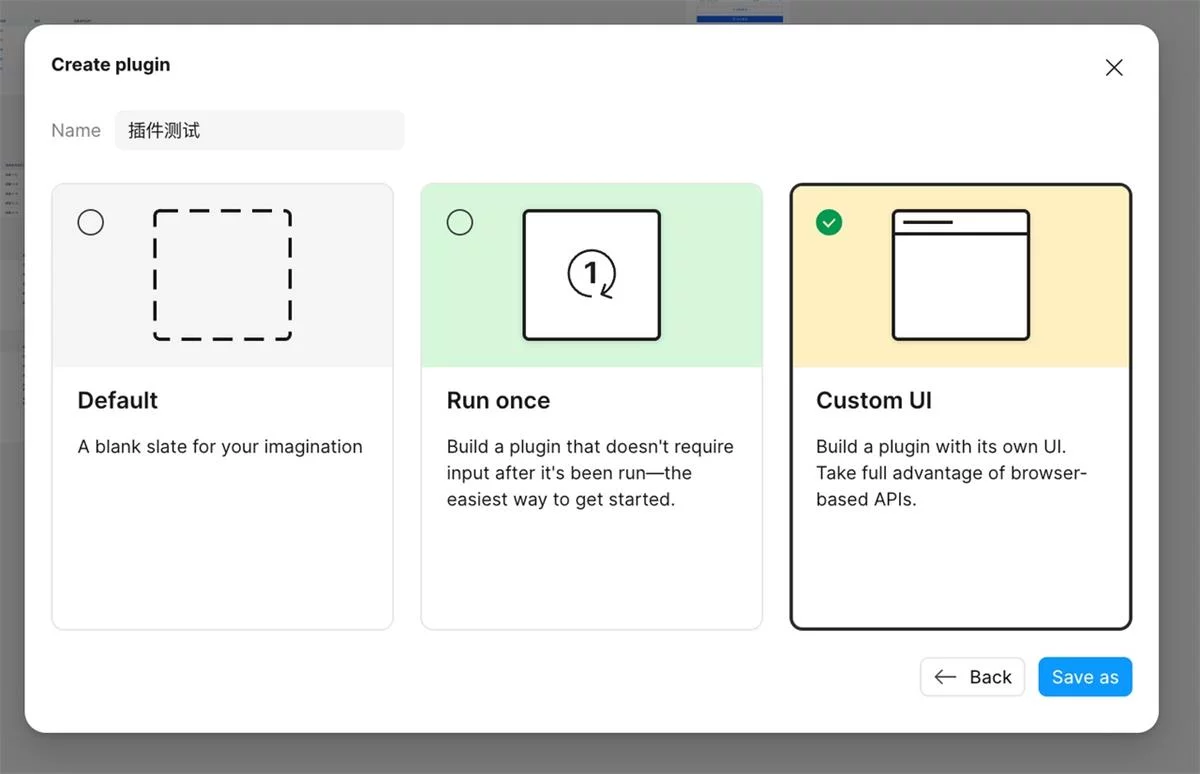
Task: Click the Run once circular arrow icon
Action: coord(591,274)
